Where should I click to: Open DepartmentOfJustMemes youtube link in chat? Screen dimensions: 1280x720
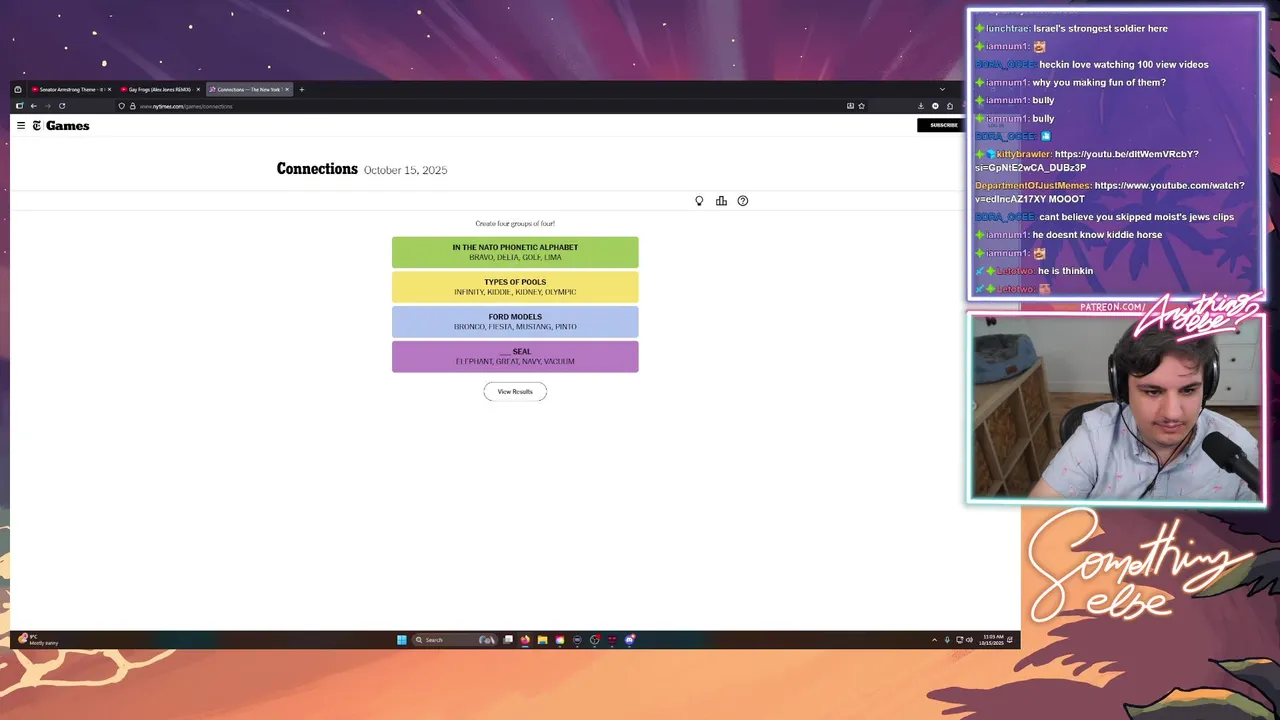pyautogui.click(x=1110, y=192)
